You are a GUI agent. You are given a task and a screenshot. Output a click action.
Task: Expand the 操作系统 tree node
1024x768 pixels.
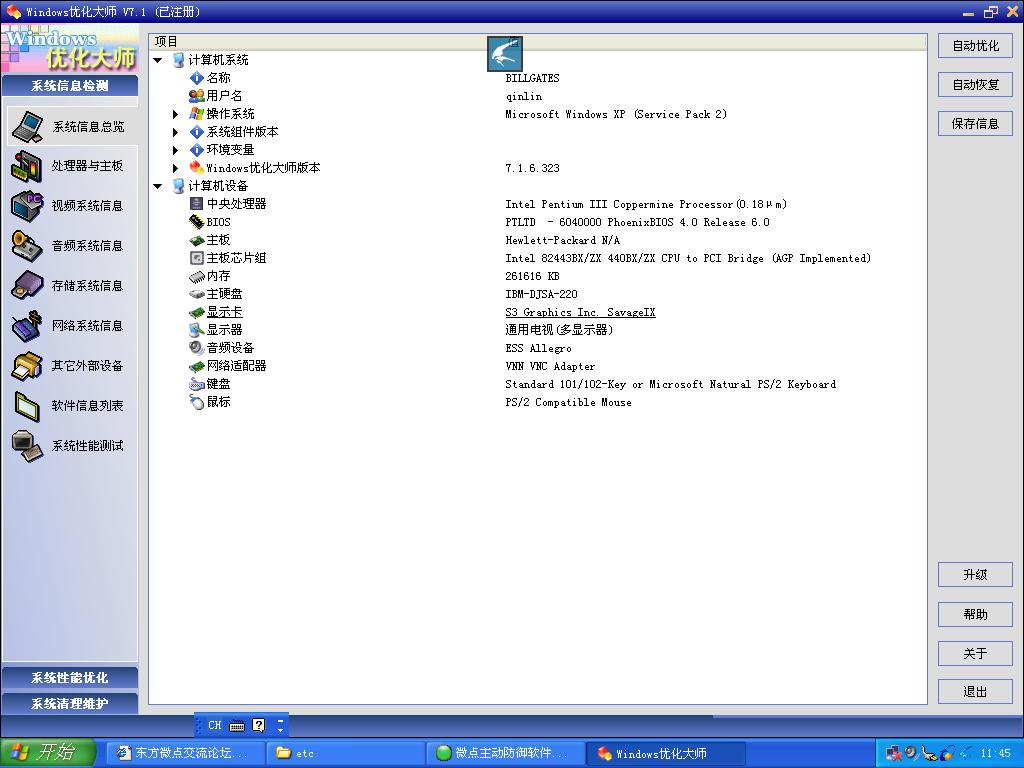click(175, 114)
